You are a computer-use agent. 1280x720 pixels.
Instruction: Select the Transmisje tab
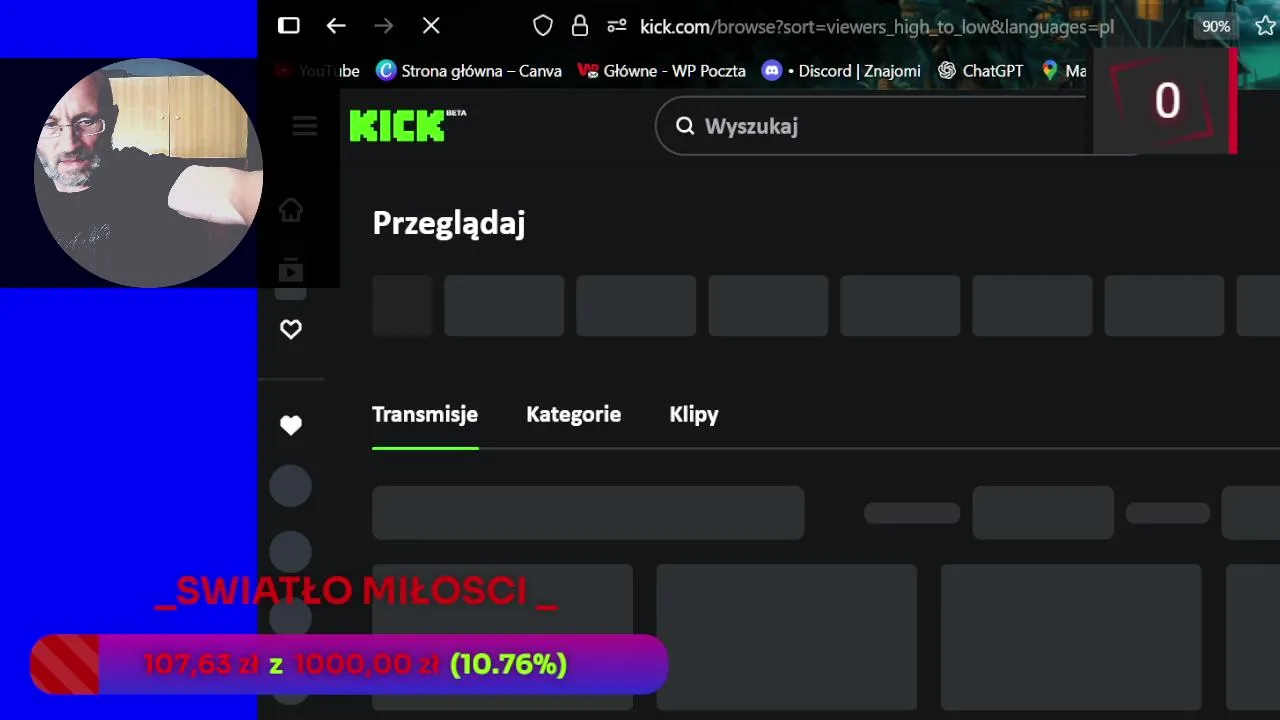pos(425,414)
